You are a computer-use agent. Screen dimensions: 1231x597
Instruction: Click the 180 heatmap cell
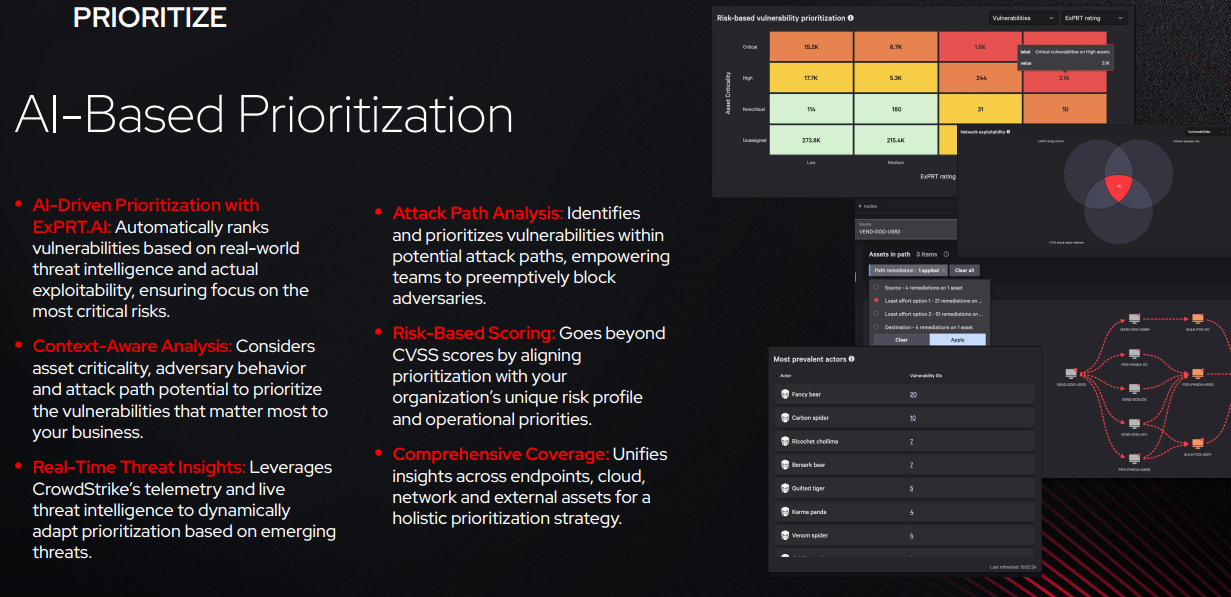895,108
